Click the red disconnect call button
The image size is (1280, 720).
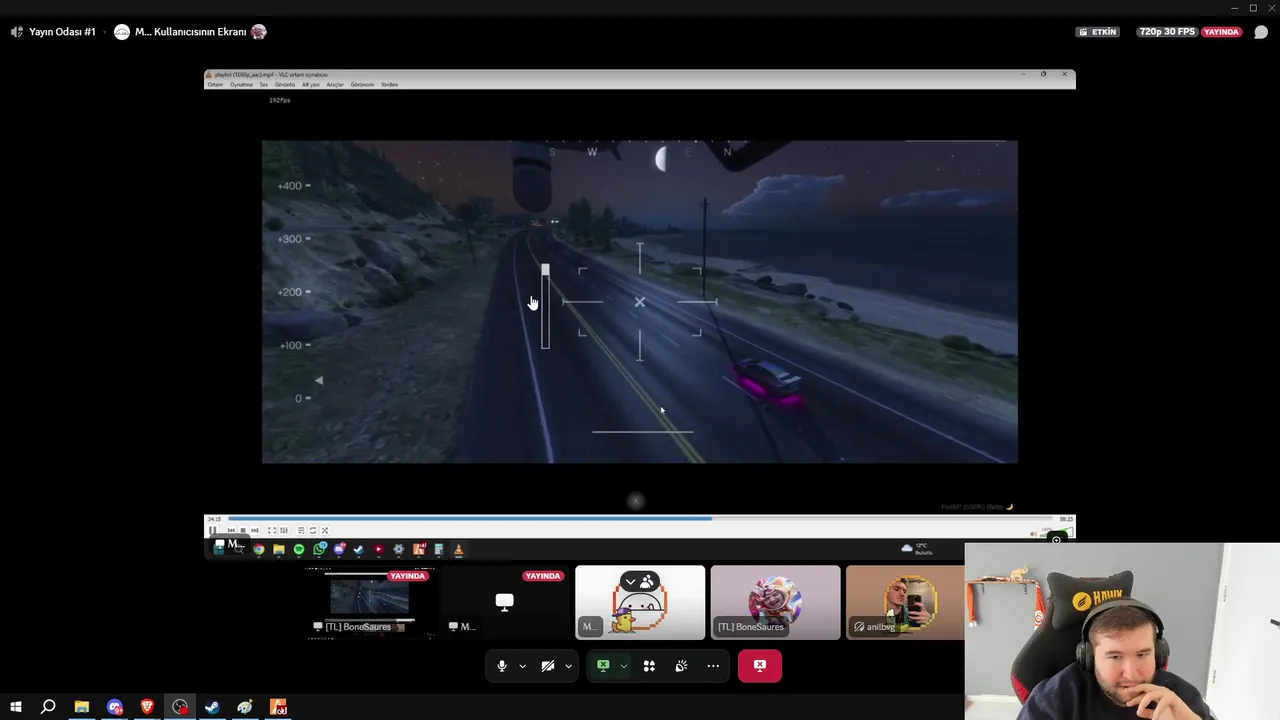pyautogui.click(x=760, y=666)
